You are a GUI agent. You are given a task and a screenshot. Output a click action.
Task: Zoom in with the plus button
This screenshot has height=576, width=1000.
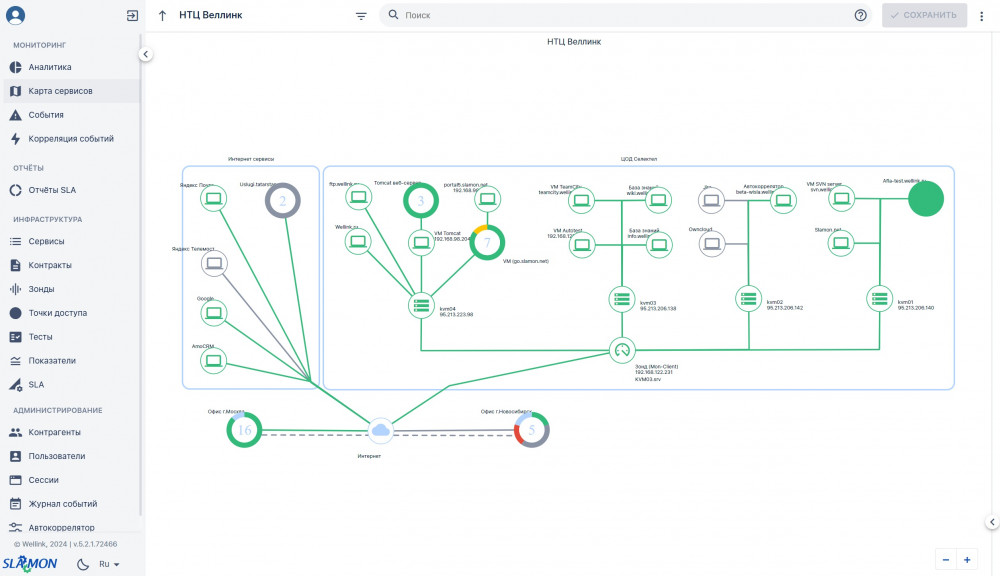click(967, 559)
